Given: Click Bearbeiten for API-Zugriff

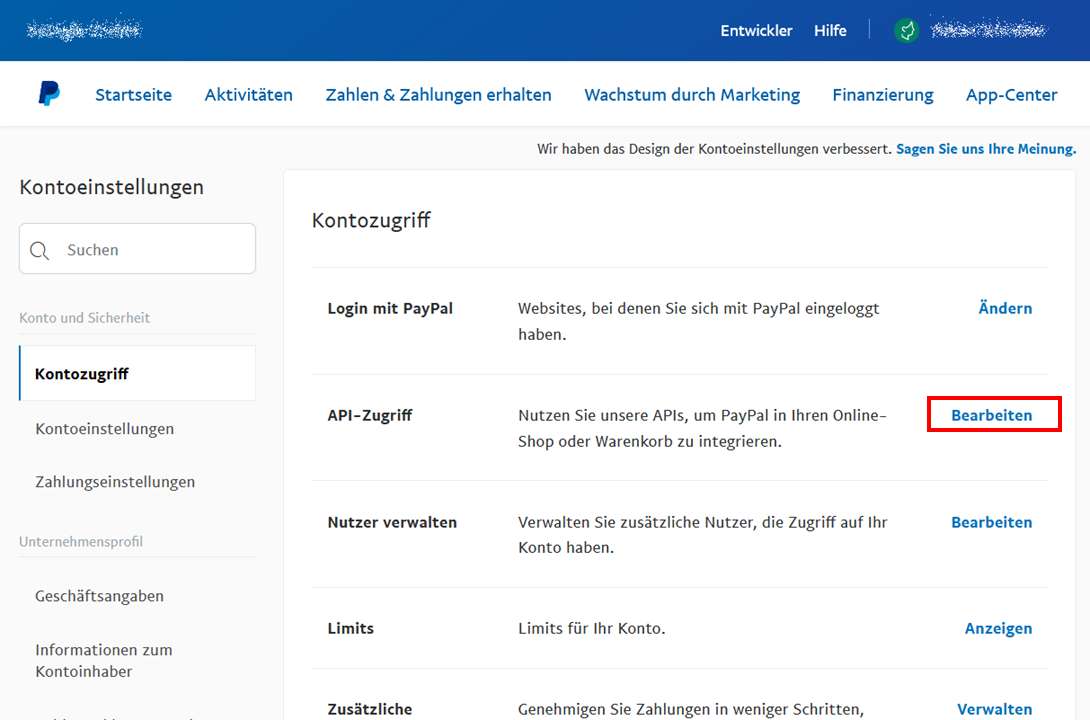Looking at the screenshot, I should click(x=991, y=415).
